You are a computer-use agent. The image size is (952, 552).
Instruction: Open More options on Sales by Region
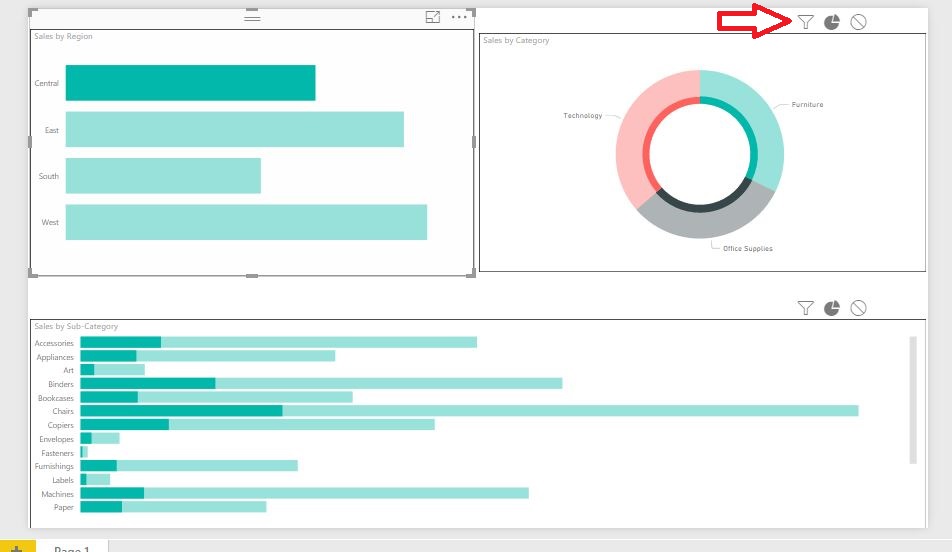459,17
